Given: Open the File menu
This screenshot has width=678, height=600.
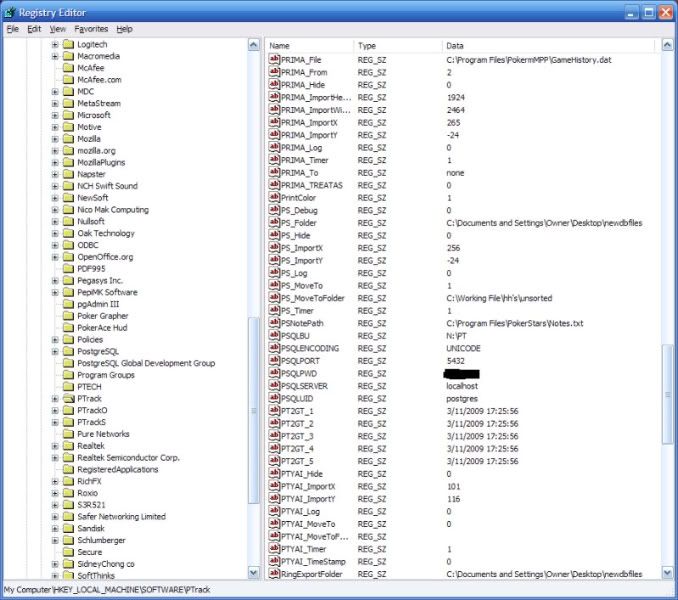Looking at the screenshot, I should point(13,29).
